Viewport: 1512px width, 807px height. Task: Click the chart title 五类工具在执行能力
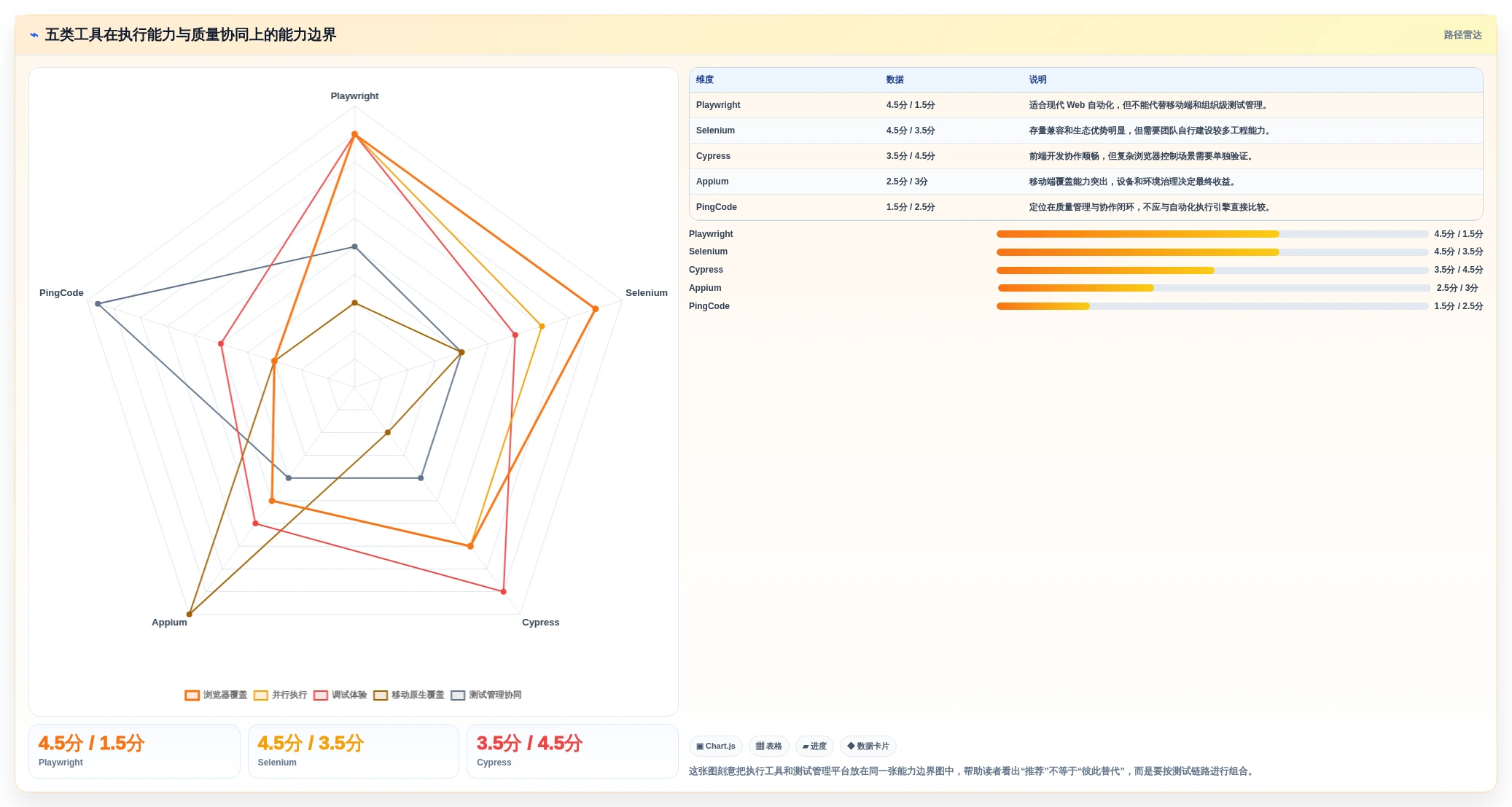[x=190, y=35]
